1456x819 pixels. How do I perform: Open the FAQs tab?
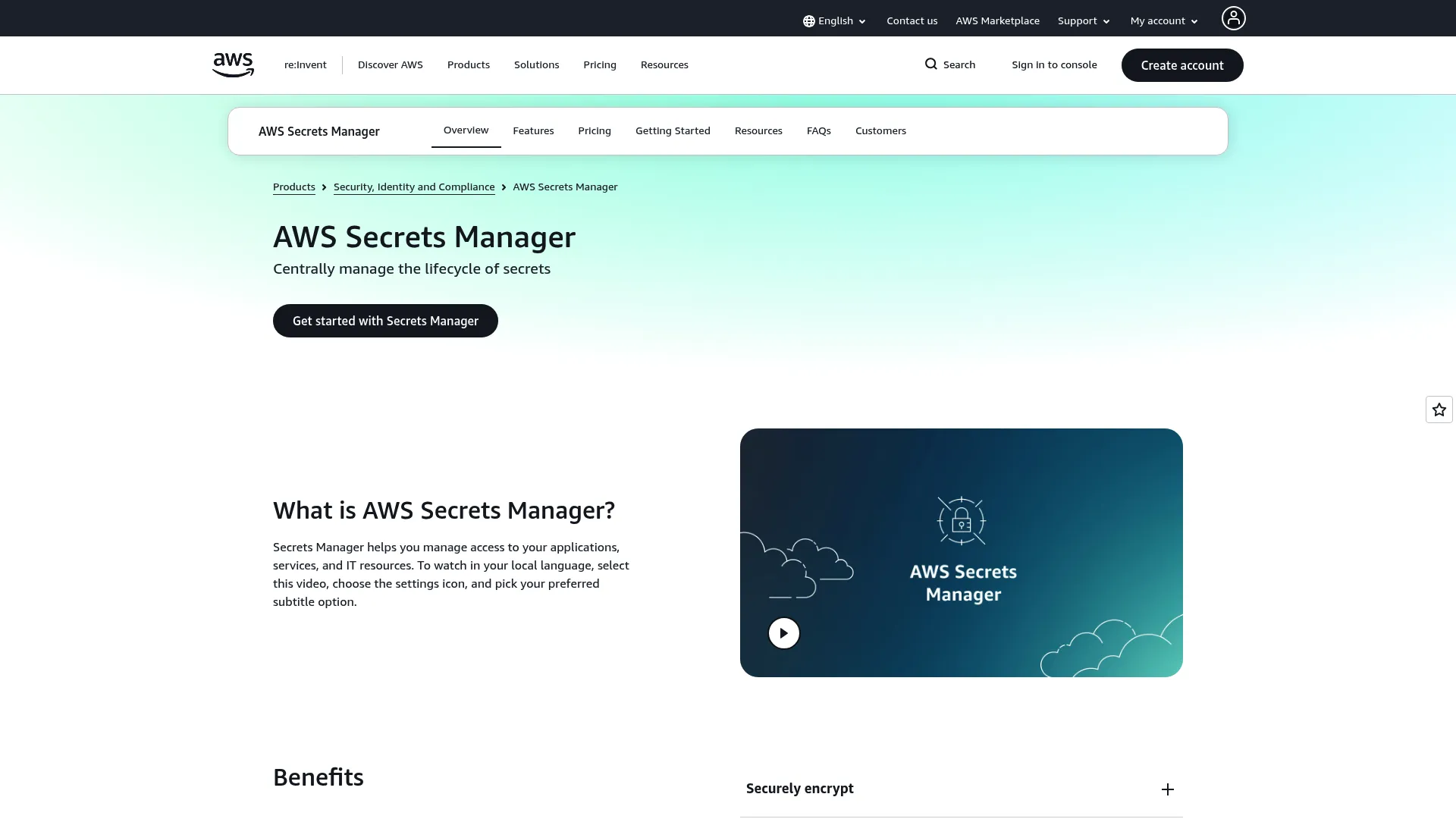818,131
